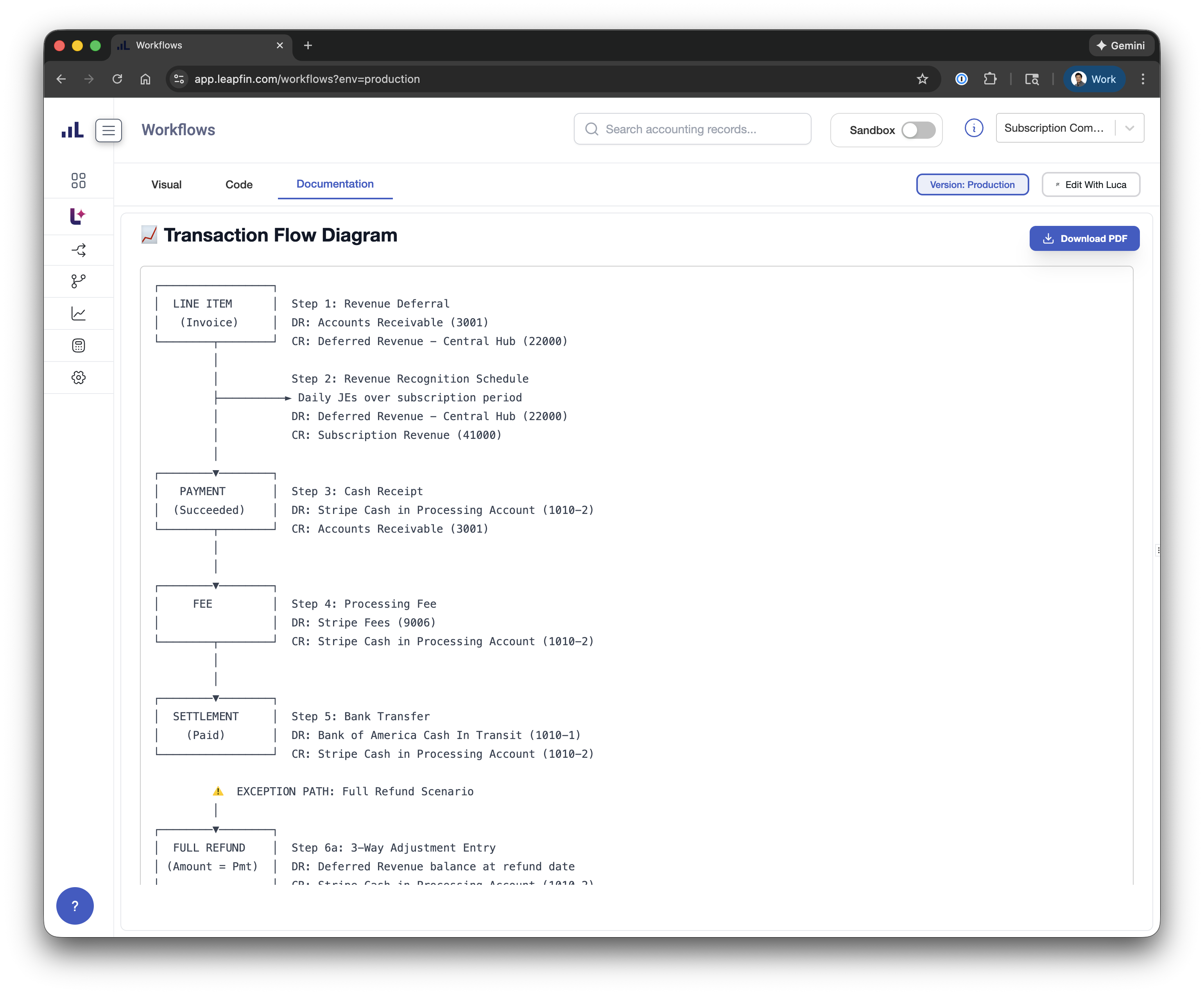Open the settings gear icon in sidebar
The height and width of the screenshot is (995, 1204).
79,377
